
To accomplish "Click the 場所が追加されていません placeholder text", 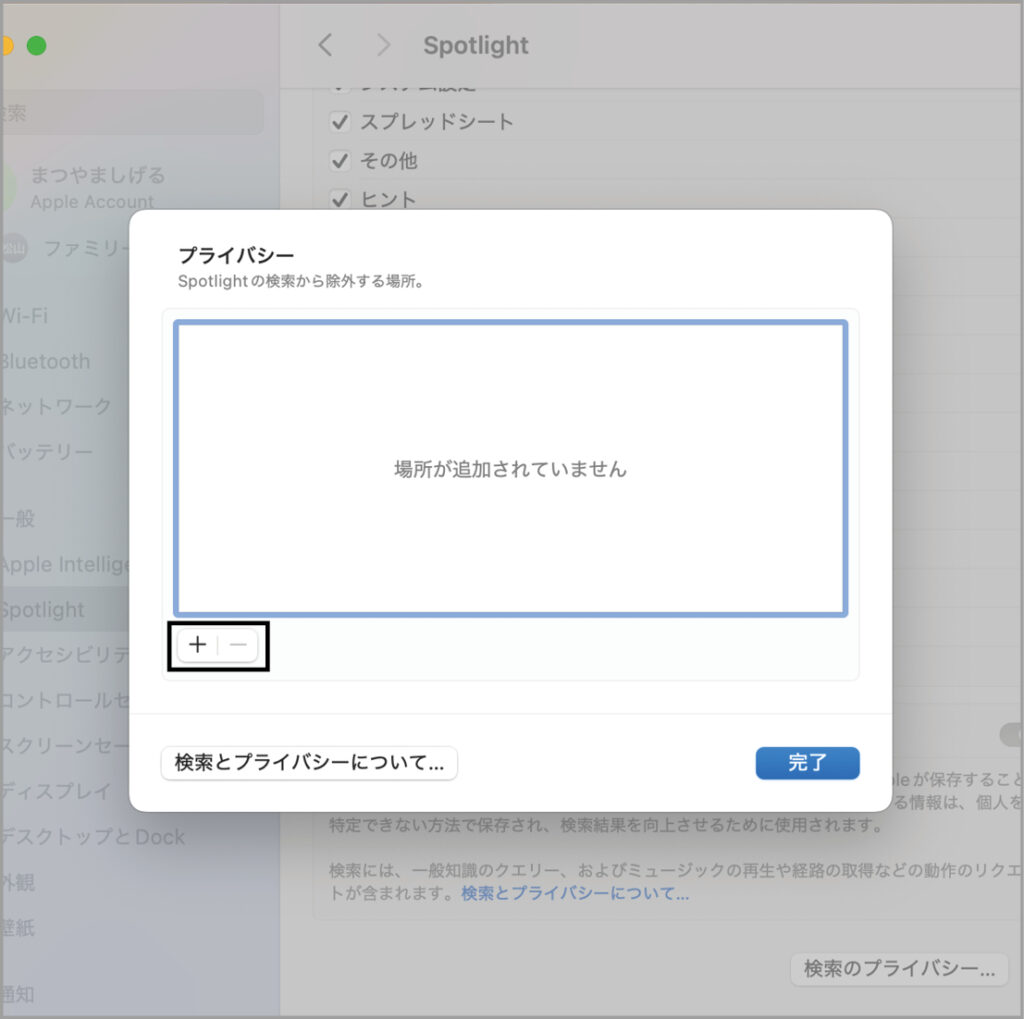I will point(511,469).
